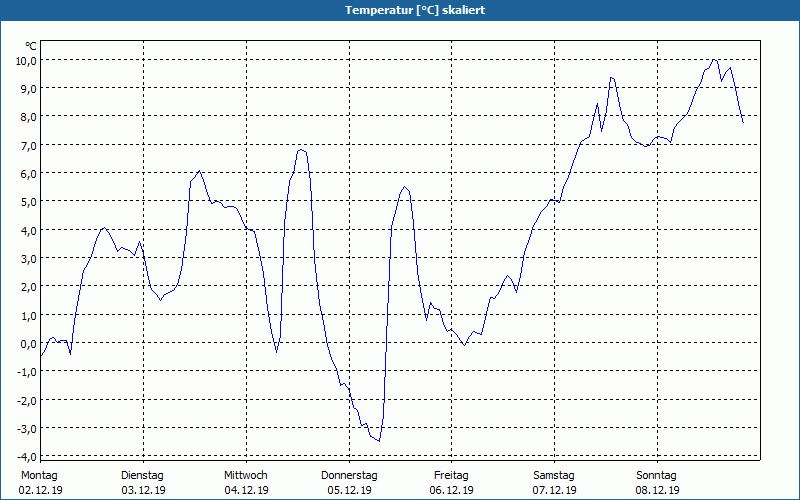This screenshot has height=500, width=800.
Task: Click the date 08.12.19
Action: click(x=658, y=490)
